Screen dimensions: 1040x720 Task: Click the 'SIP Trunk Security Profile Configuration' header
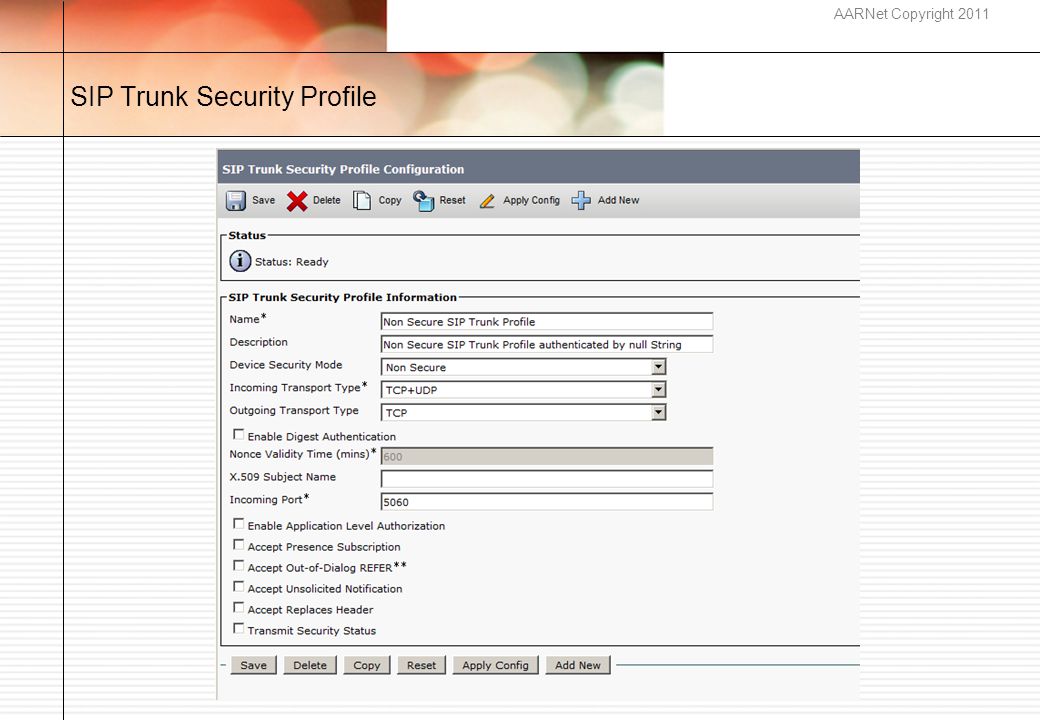click(343, 169)
